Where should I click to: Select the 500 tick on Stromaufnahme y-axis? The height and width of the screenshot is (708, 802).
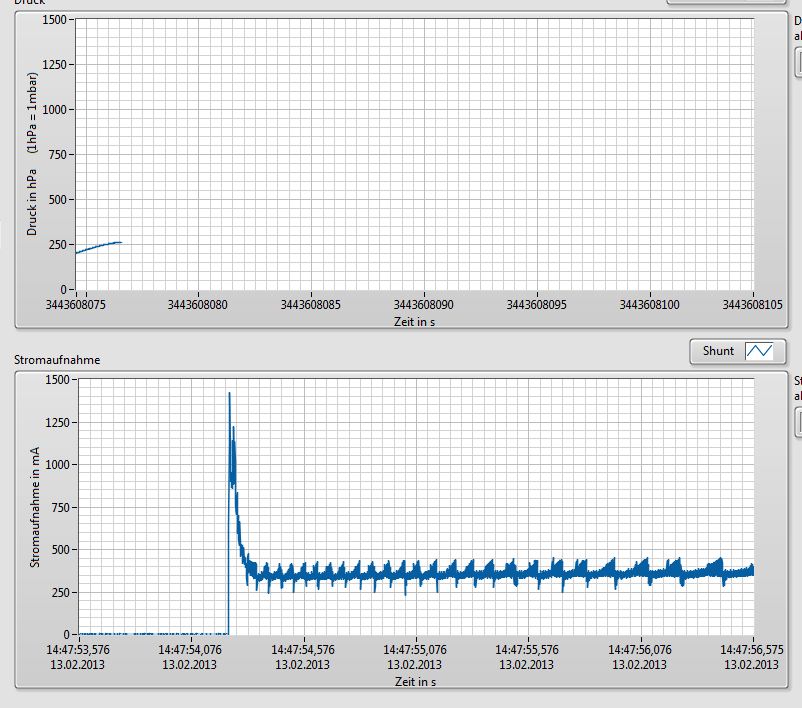tap(60, 549)
